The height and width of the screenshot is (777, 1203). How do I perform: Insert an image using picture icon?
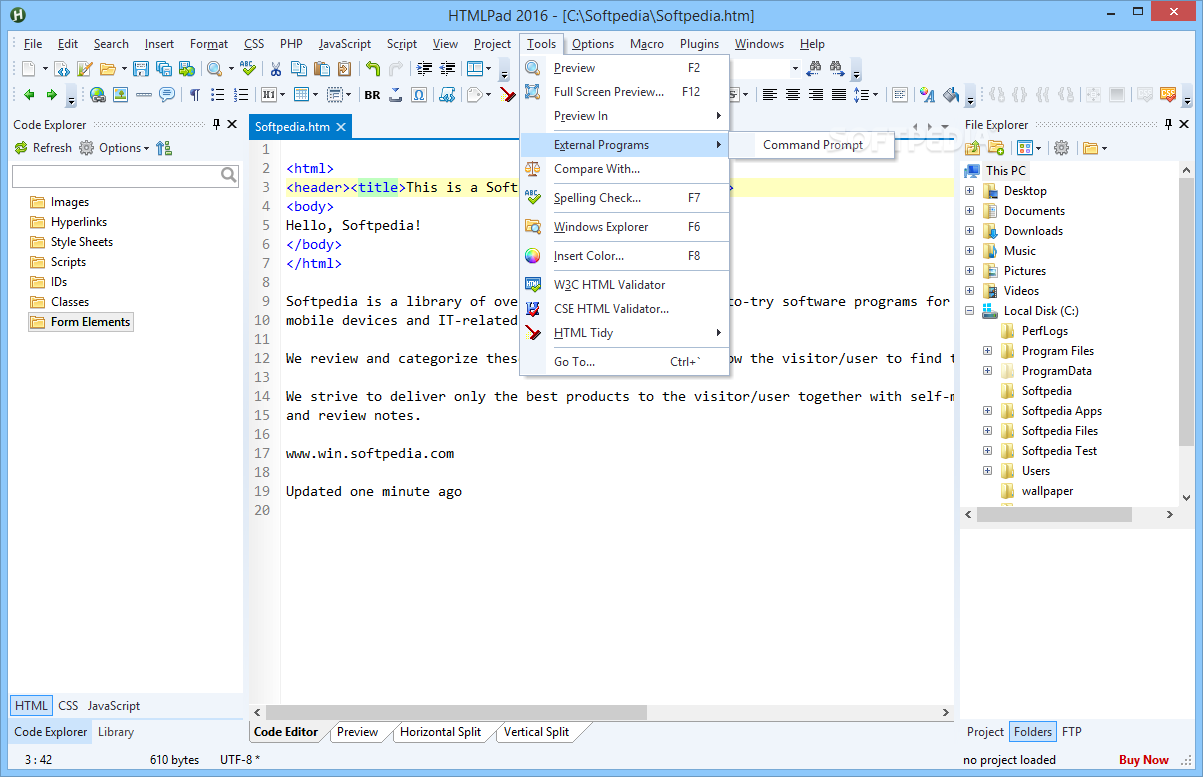tap(121, 95)
